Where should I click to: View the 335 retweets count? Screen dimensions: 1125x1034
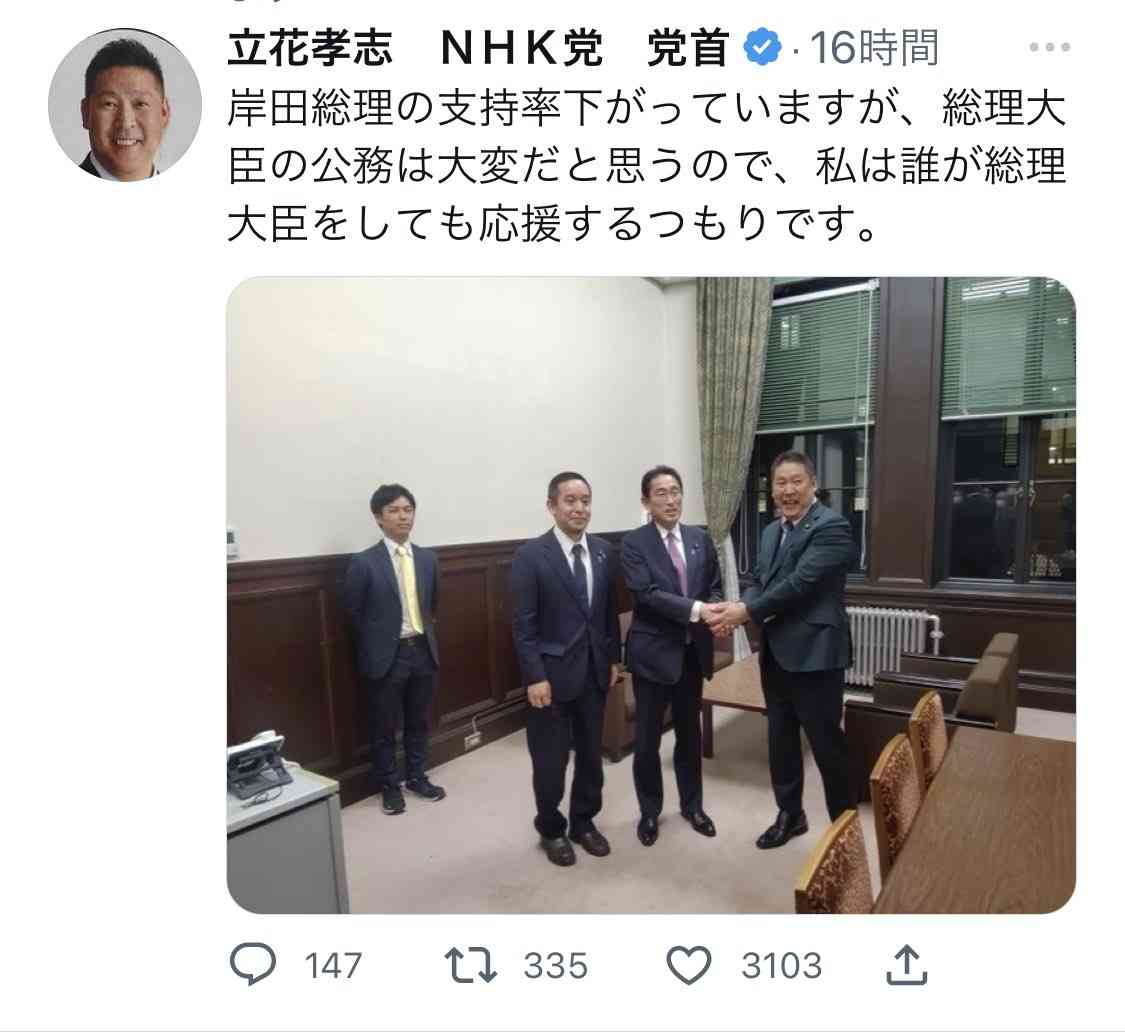click(555, 966)
